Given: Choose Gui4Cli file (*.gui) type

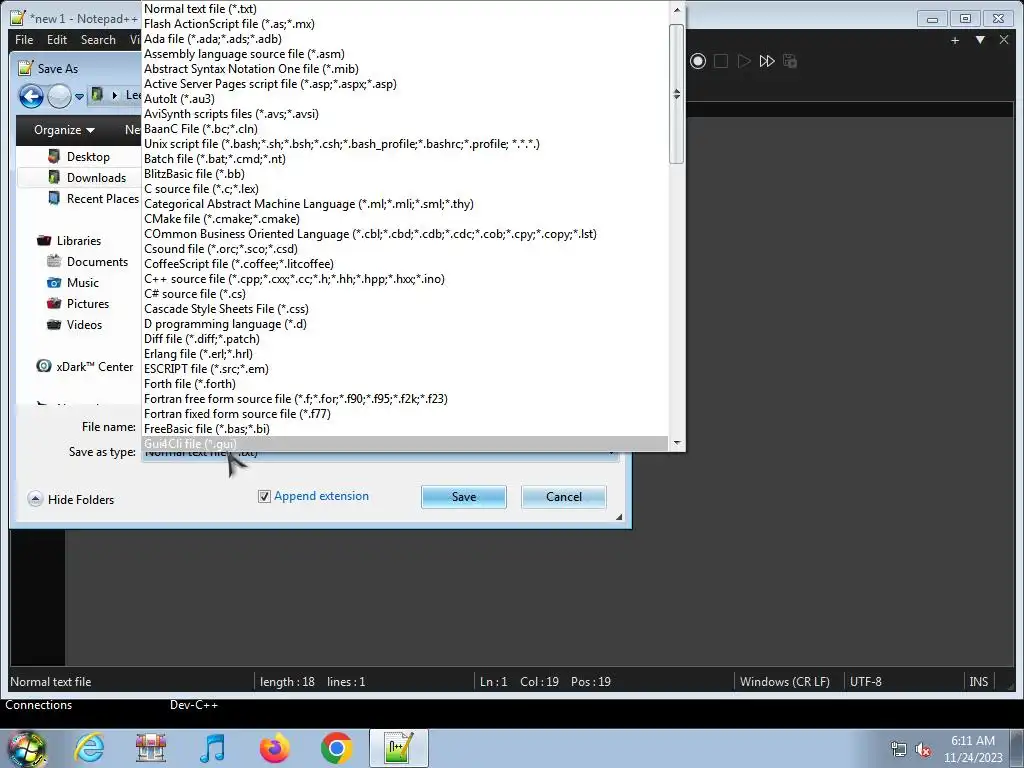Looking at the screenshot, I should [405, 444].
